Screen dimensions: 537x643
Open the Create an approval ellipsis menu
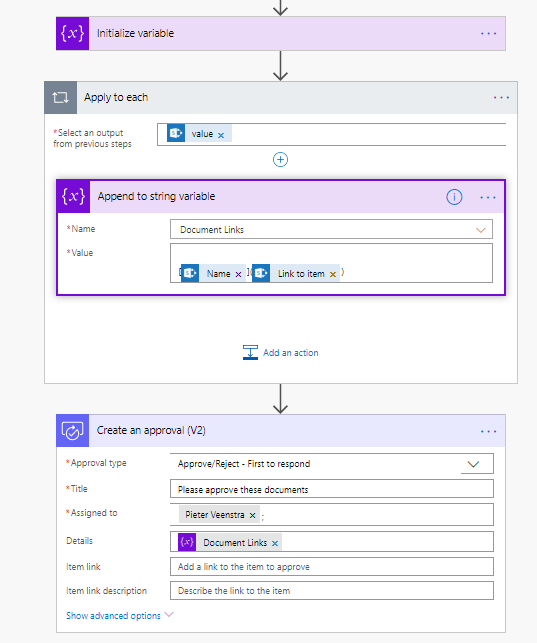click(x=488, y=431)
